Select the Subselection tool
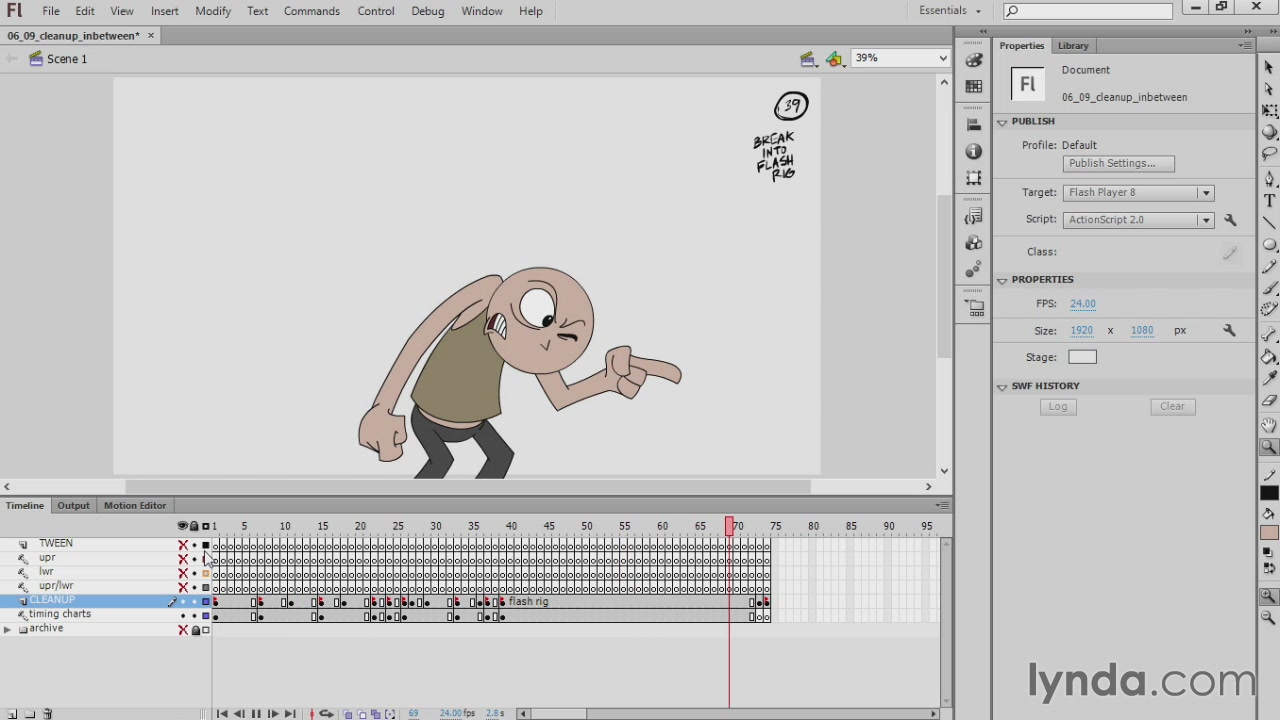Screen dimensions: 1280x720 1269,89
